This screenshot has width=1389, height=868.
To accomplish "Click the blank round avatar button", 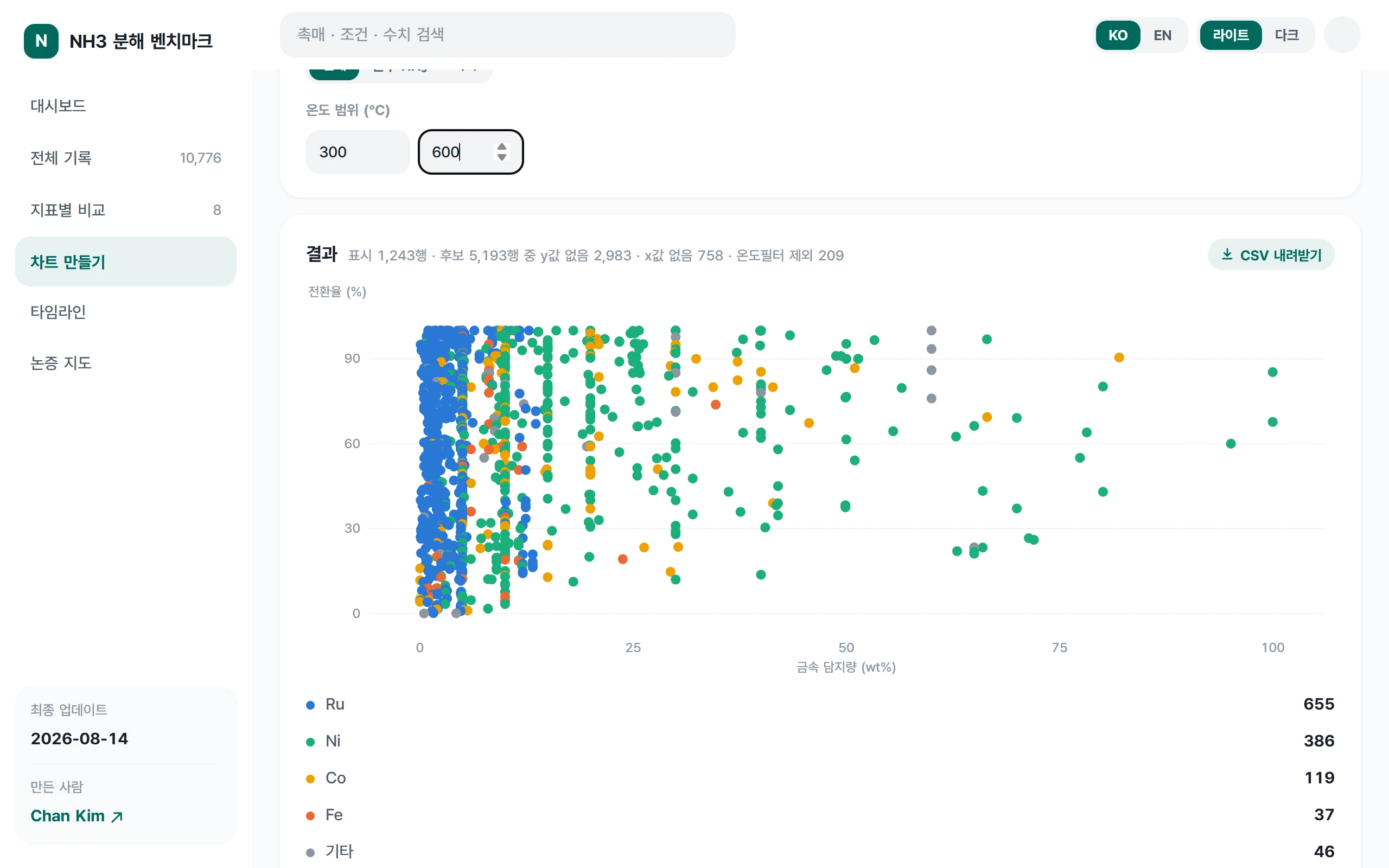I will 1341,35.
